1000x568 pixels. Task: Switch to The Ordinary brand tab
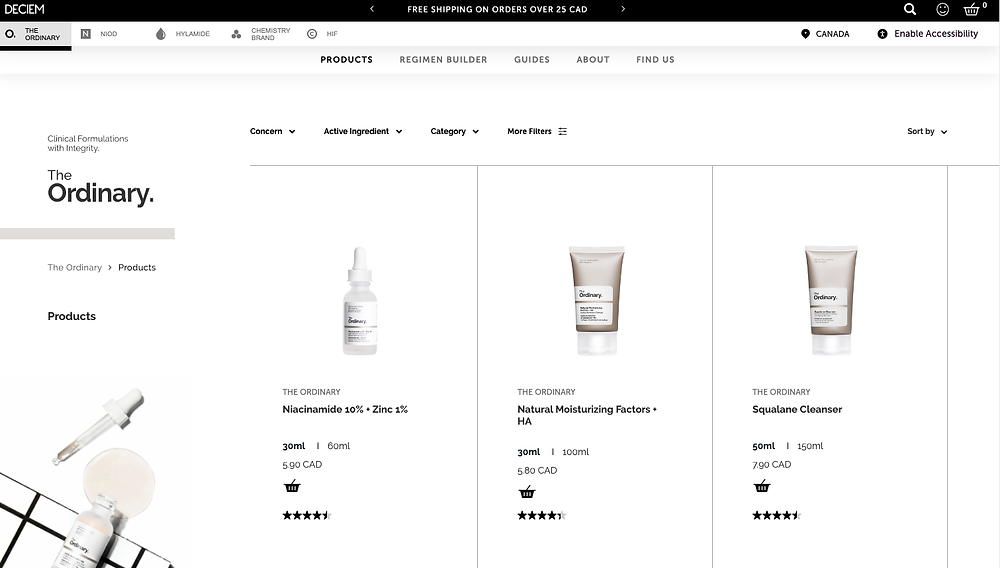tap(36, 34)
